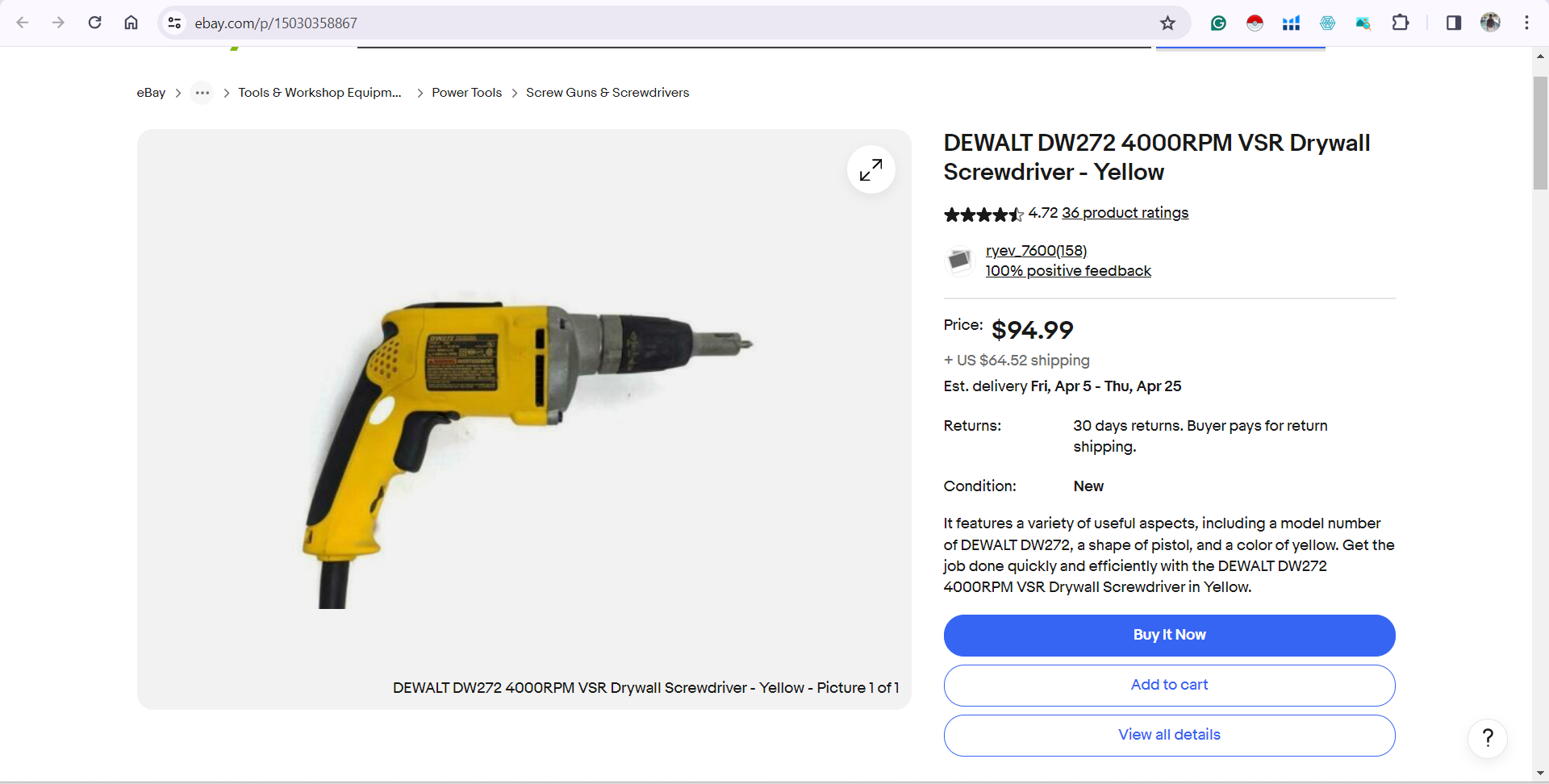This screenshot has height=784, width=1549.
Task: Click the US $64.52 shipping text
Action: 1017,361
